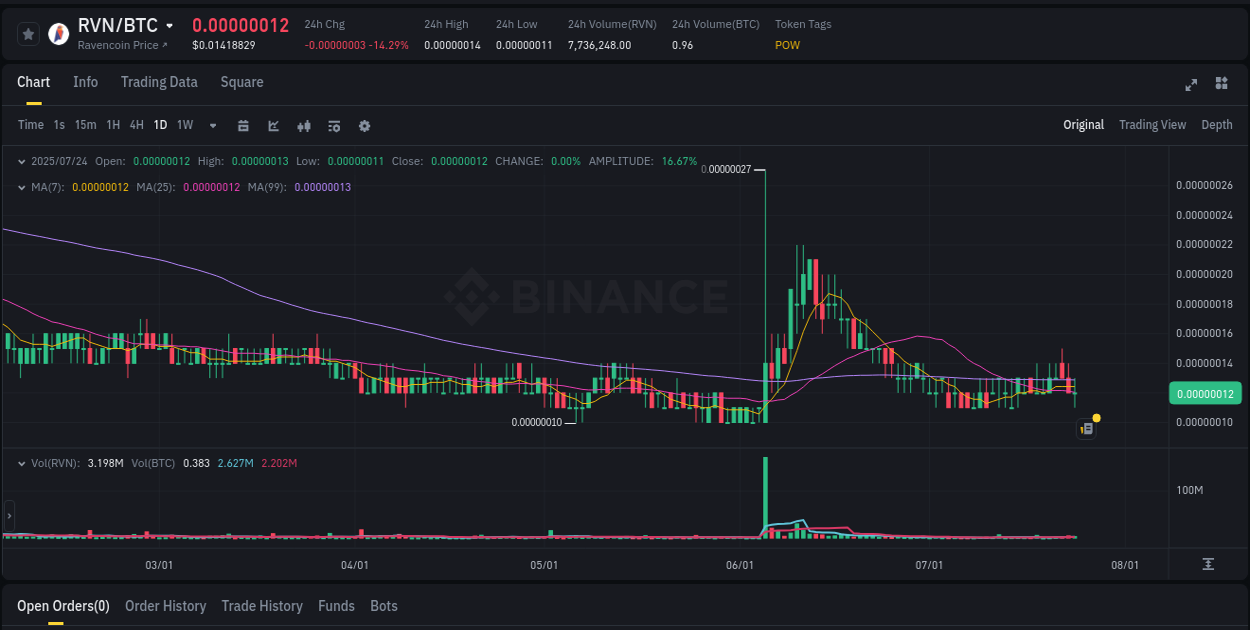The image size is (1250, 630).
Task: Select the 1W timeframe interval
Action: coord(184,125)
